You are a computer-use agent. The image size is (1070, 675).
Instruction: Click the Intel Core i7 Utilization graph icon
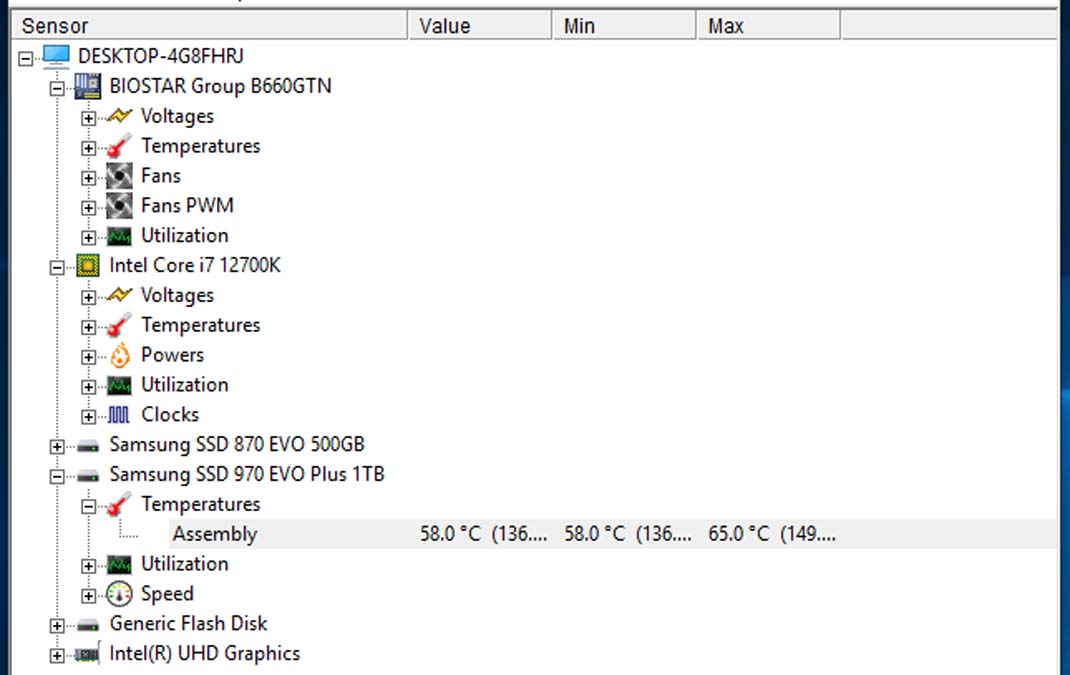coord(119,386)
